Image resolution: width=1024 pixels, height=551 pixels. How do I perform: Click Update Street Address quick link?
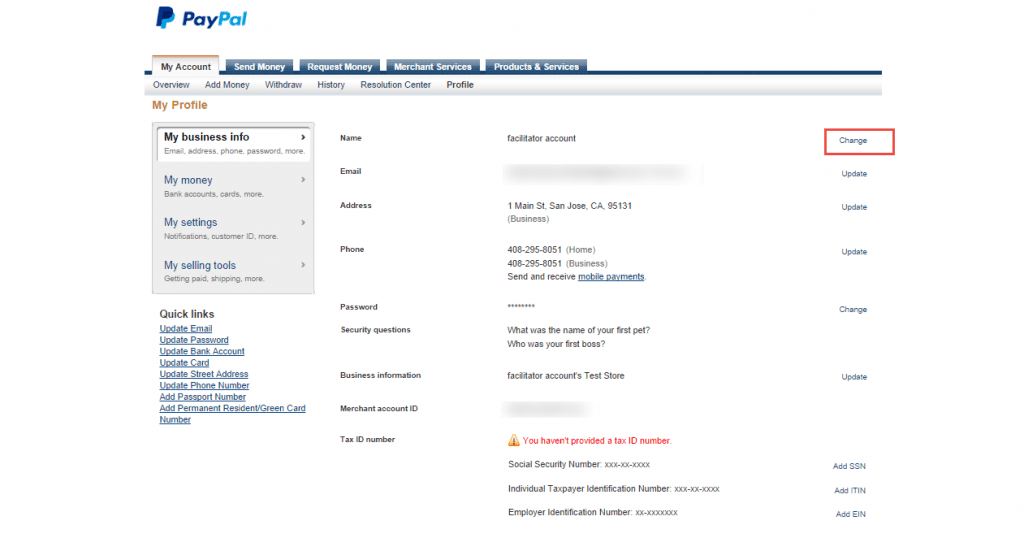click(x=204, y=374)
